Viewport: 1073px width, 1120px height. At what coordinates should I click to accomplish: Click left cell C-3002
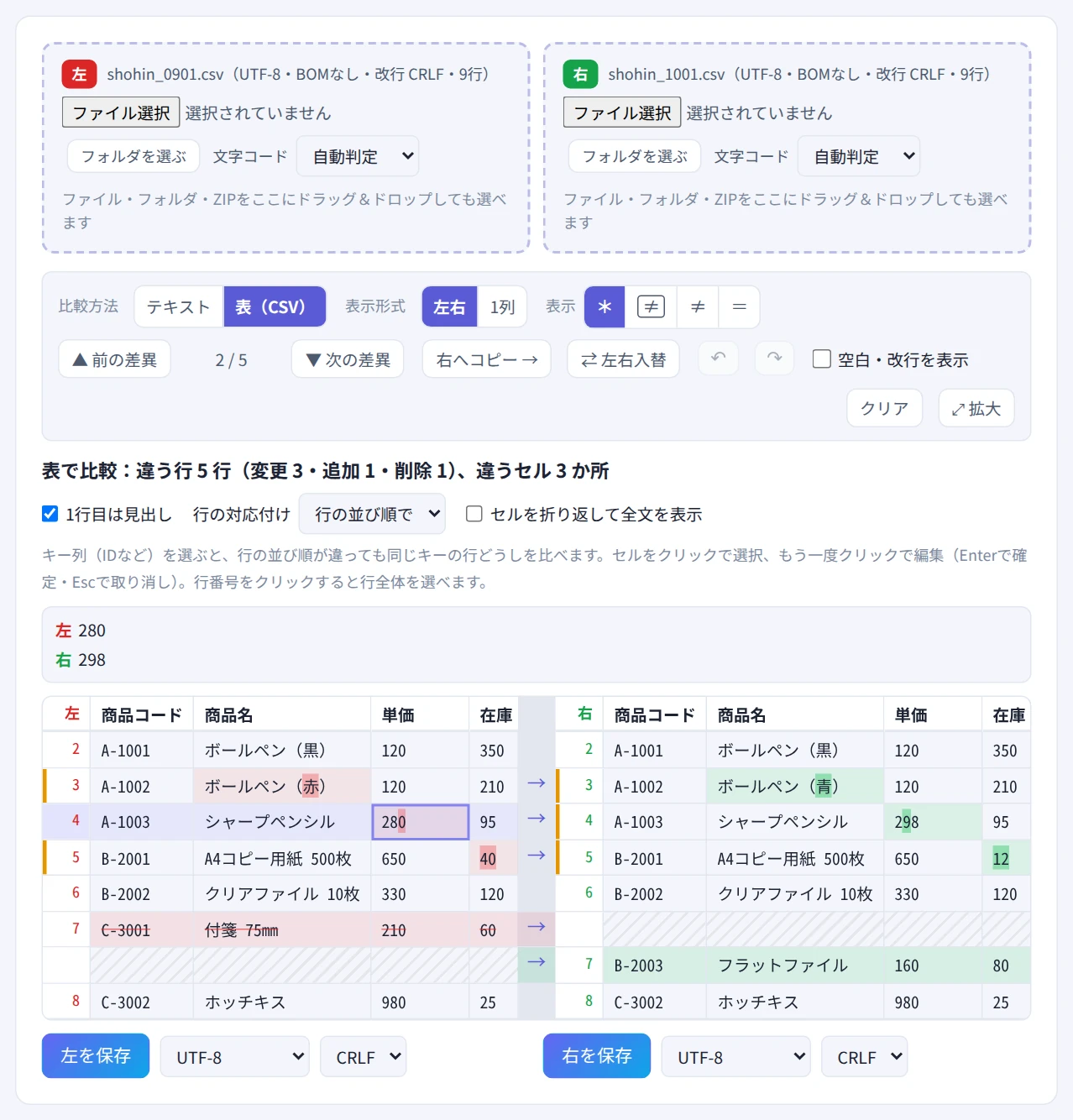pyautogui.click(x=142, y=1002)
